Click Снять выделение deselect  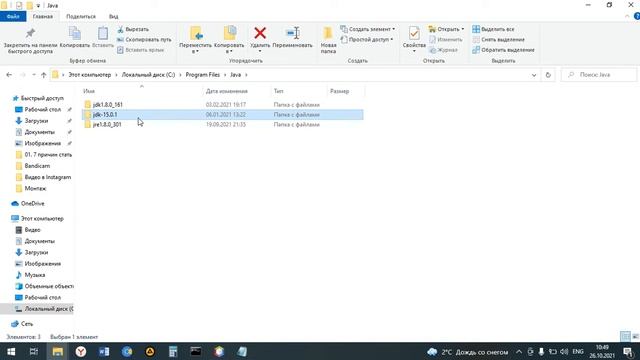pos(498,40)
